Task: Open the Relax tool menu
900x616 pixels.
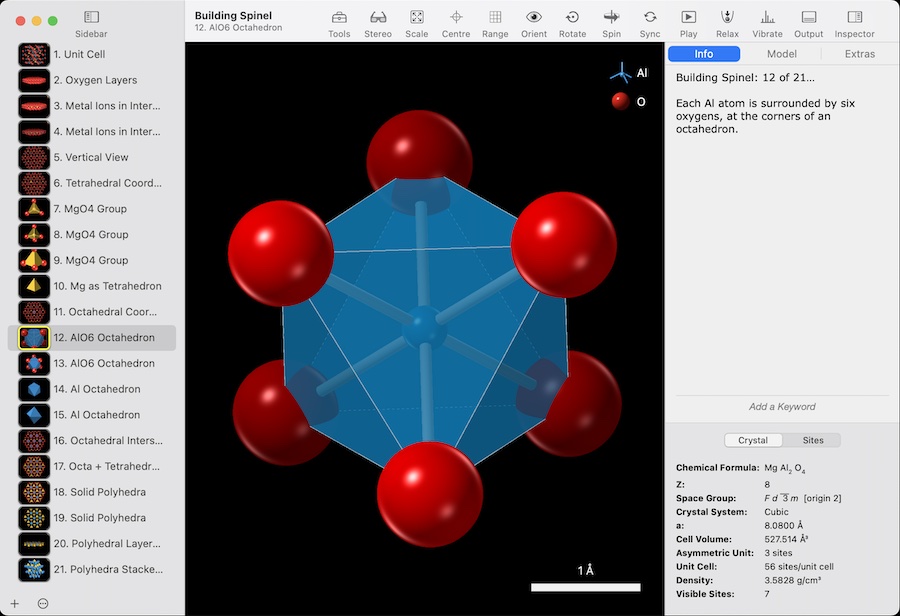Action: click(728, 17)
